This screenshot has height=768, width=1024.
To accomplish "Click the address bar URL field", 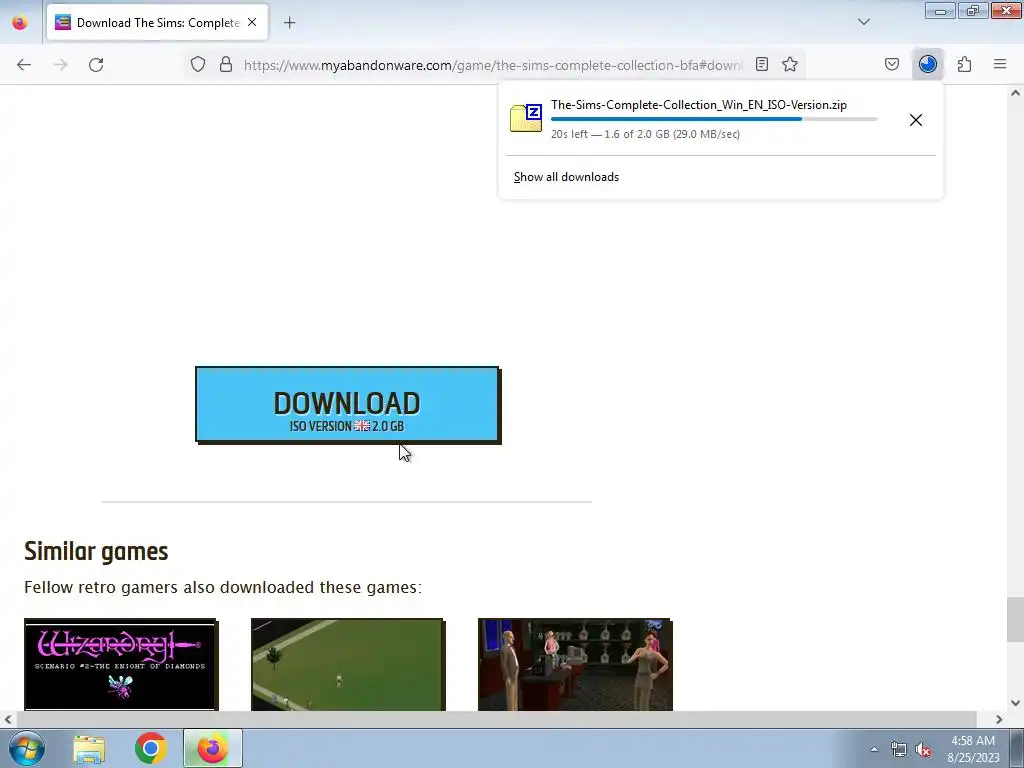I will tap(493, 65).
